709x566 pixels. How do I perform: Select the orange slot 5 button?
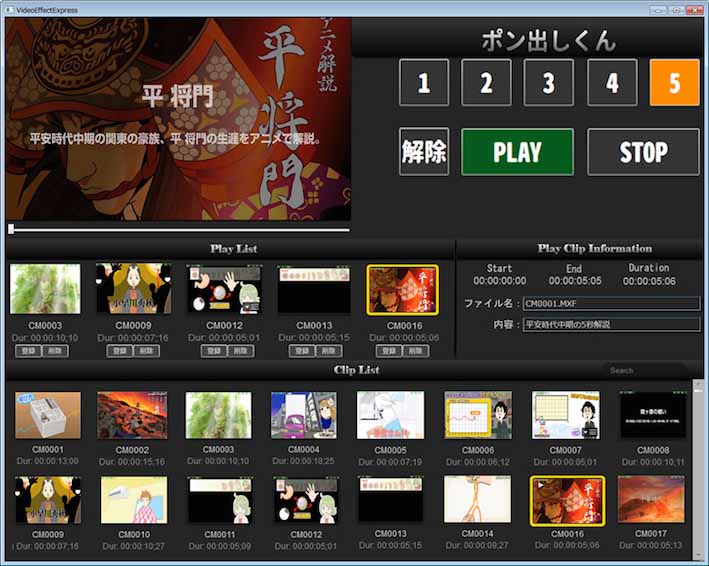[x=674, y=83]
